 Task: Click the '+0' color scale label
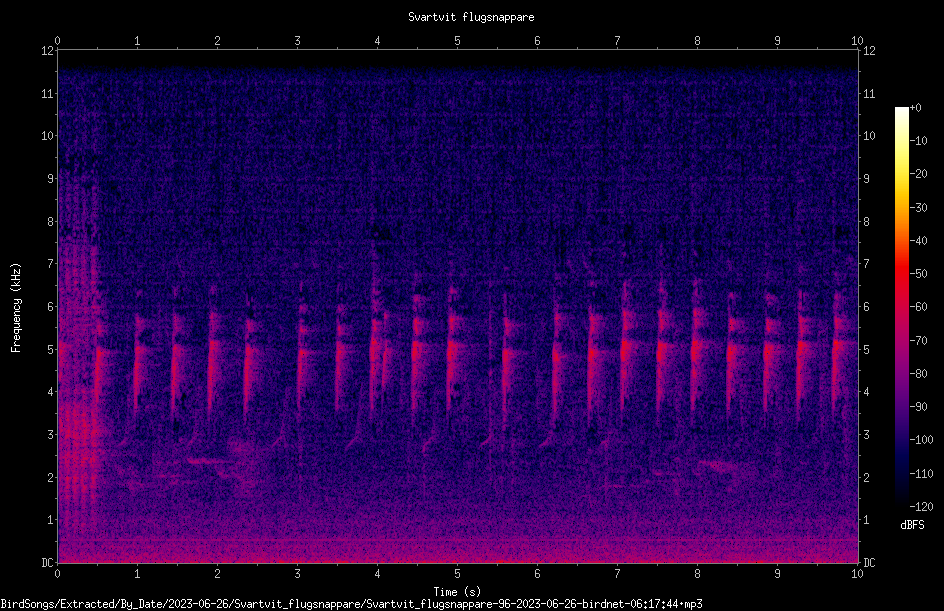tap(915, 108)
